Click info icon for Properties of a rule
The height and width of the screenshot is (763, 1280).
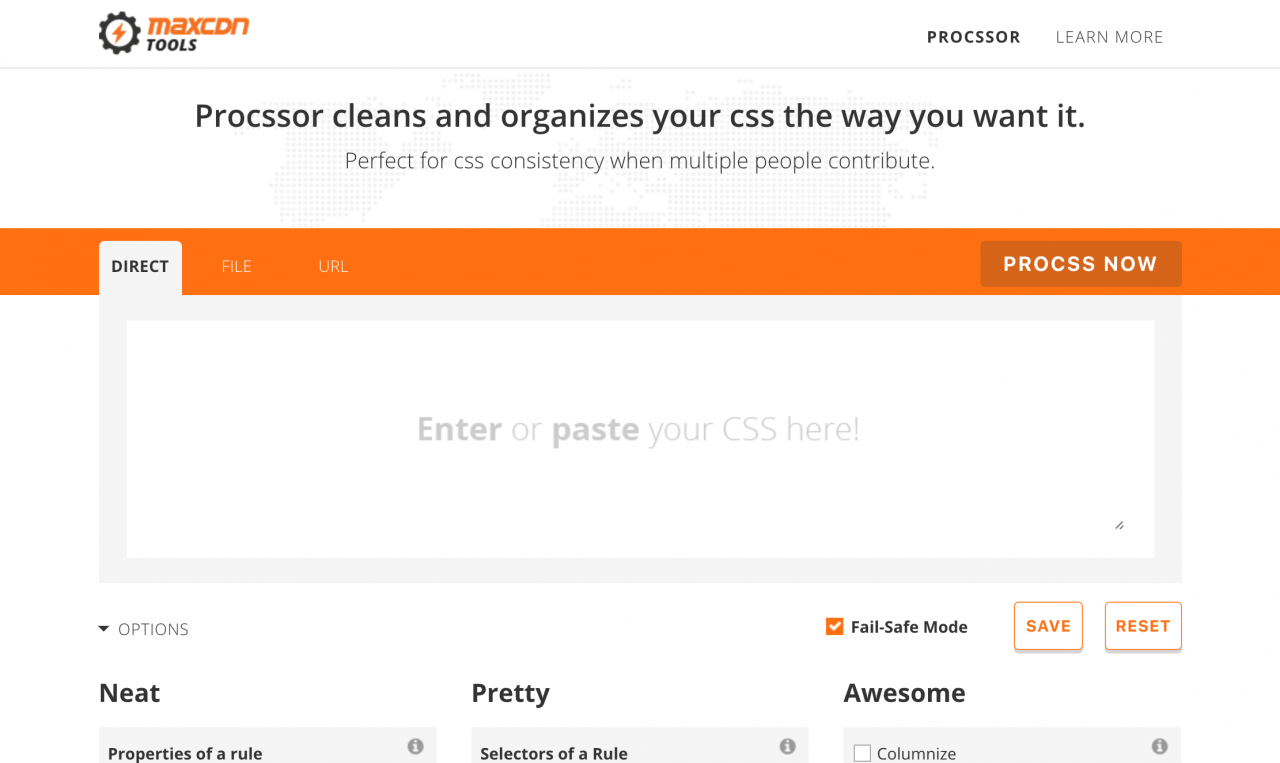[x=415, y=746]
